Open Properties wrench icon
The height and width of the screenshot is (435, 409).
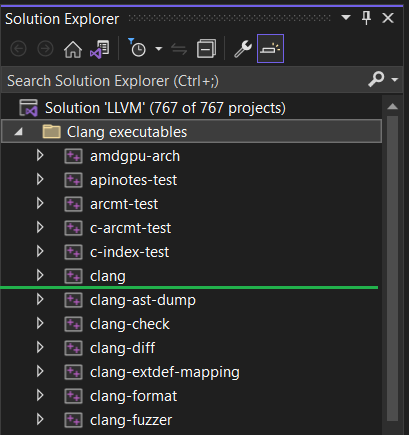tap(243, 49)
